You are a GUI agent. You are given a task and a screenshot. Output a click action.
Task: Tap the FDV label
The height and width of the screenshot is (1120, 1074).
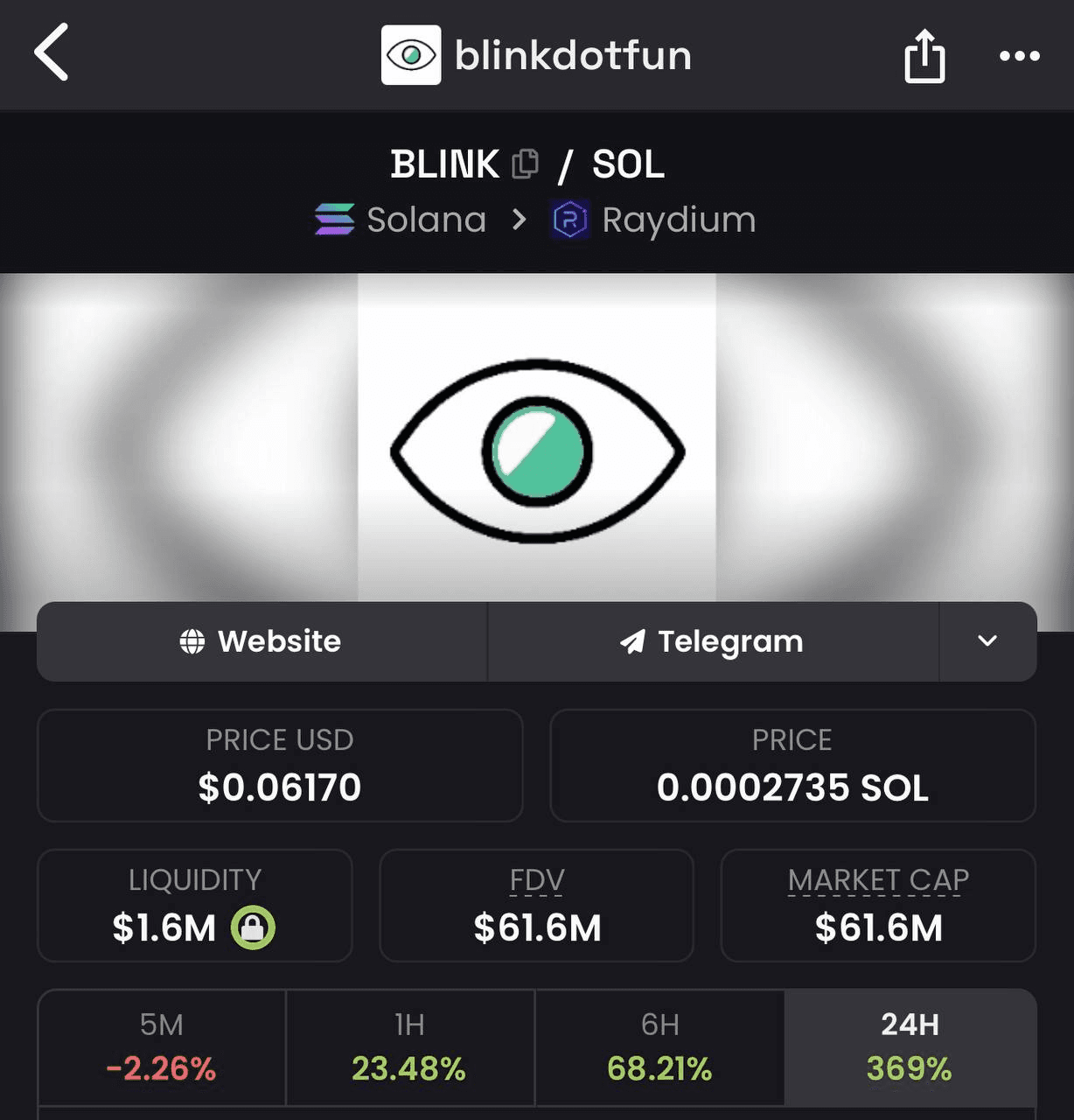coord(537,880)
